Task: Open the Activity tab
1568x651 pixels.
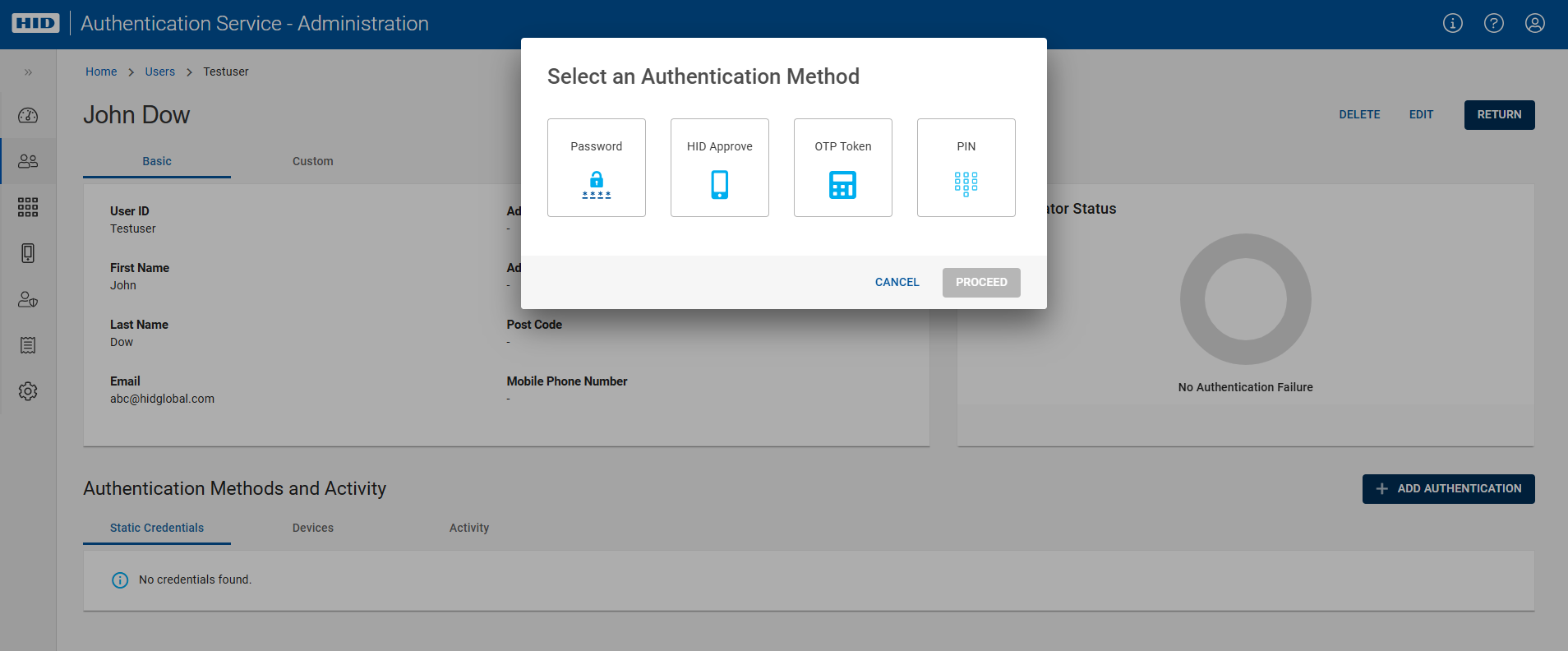Action: (468, 528)
